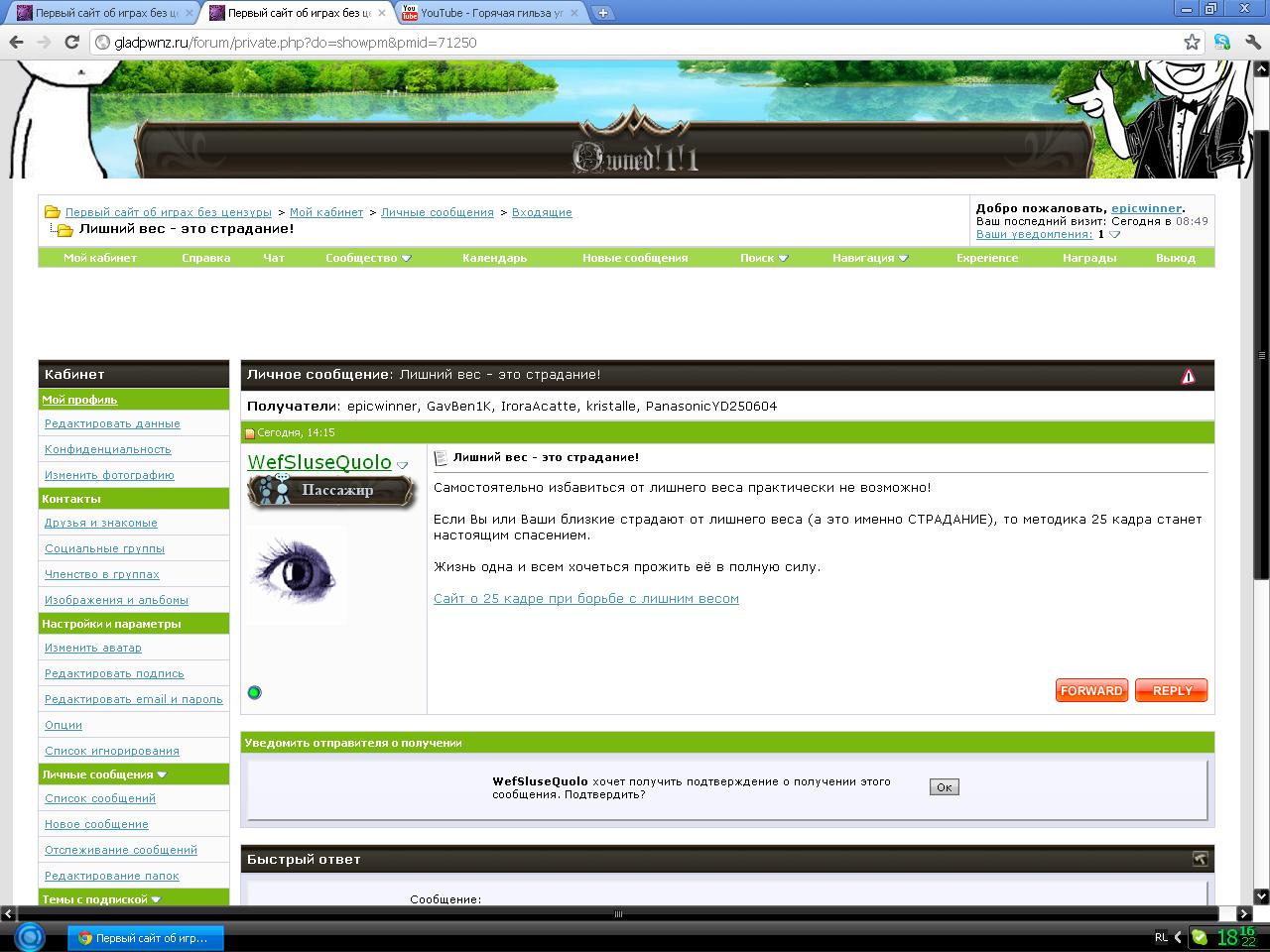Open WefSluseQuolo username dropdown menu
This screenshot has height=952, width=1270.
[x=402, y=465]
